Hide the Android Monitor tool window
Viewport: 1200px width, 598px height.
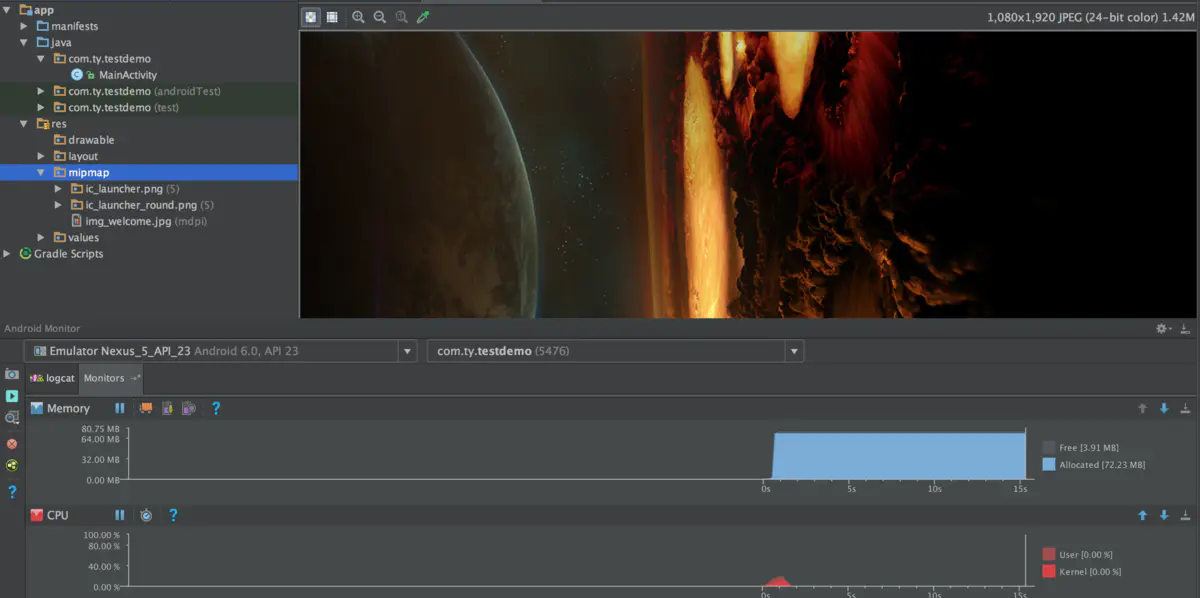click(1185, 328)
